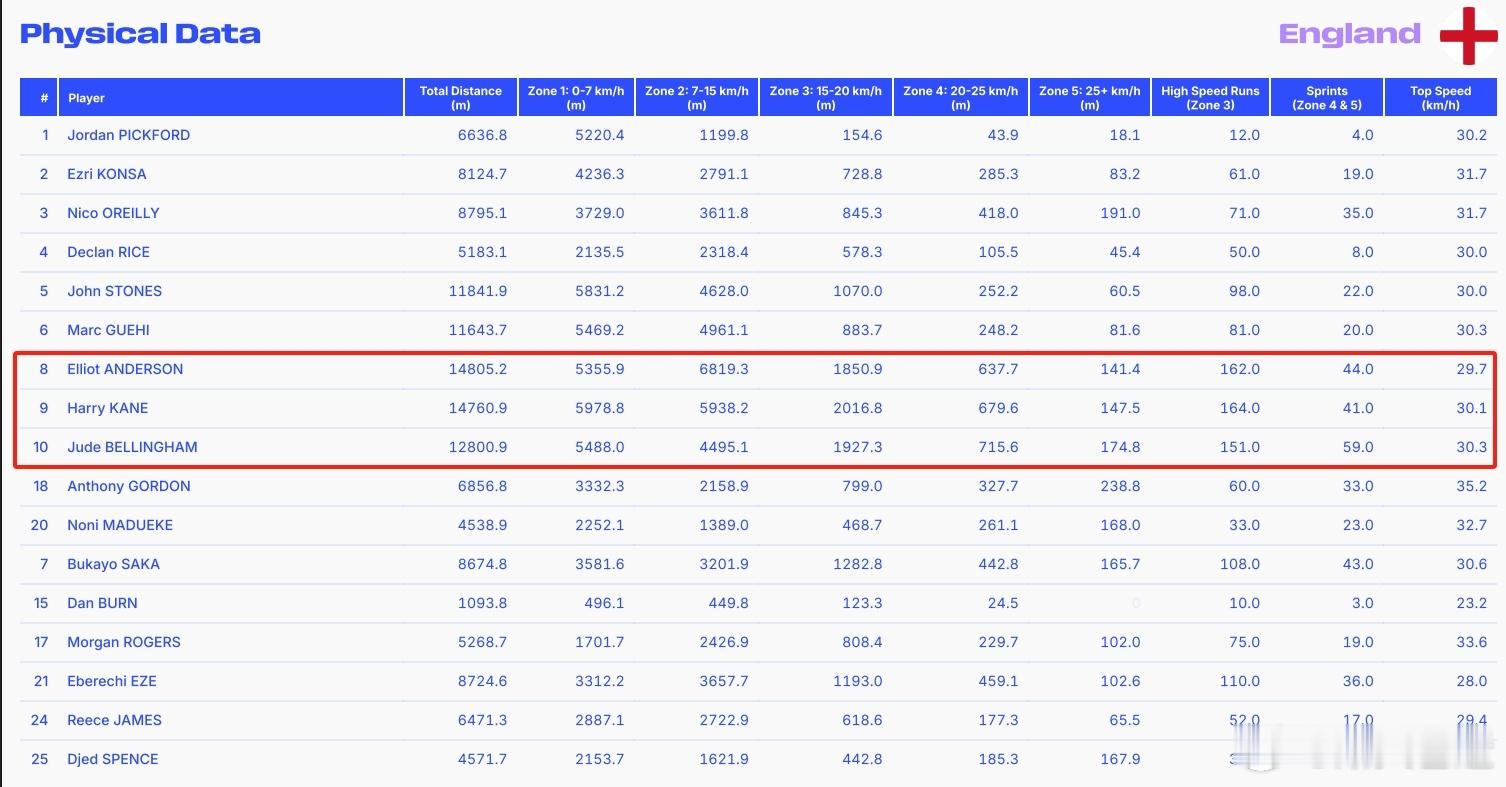Viewport: 1506px width, 787px height.
Task: Click Guehi's Zone 2 value 4961.1
Action: coord(723,330)
